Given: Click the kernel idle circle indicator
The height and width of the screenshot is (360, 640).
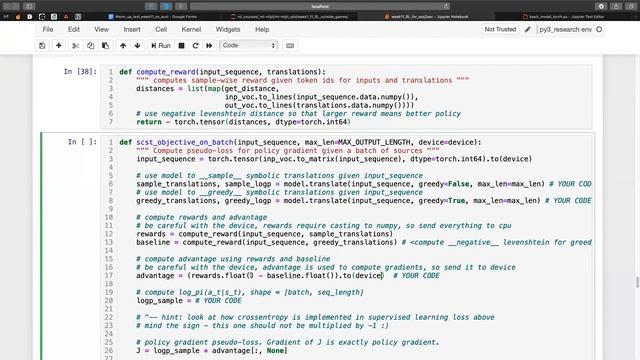Looking at the screenshot, I should click(x=599, y=29).
